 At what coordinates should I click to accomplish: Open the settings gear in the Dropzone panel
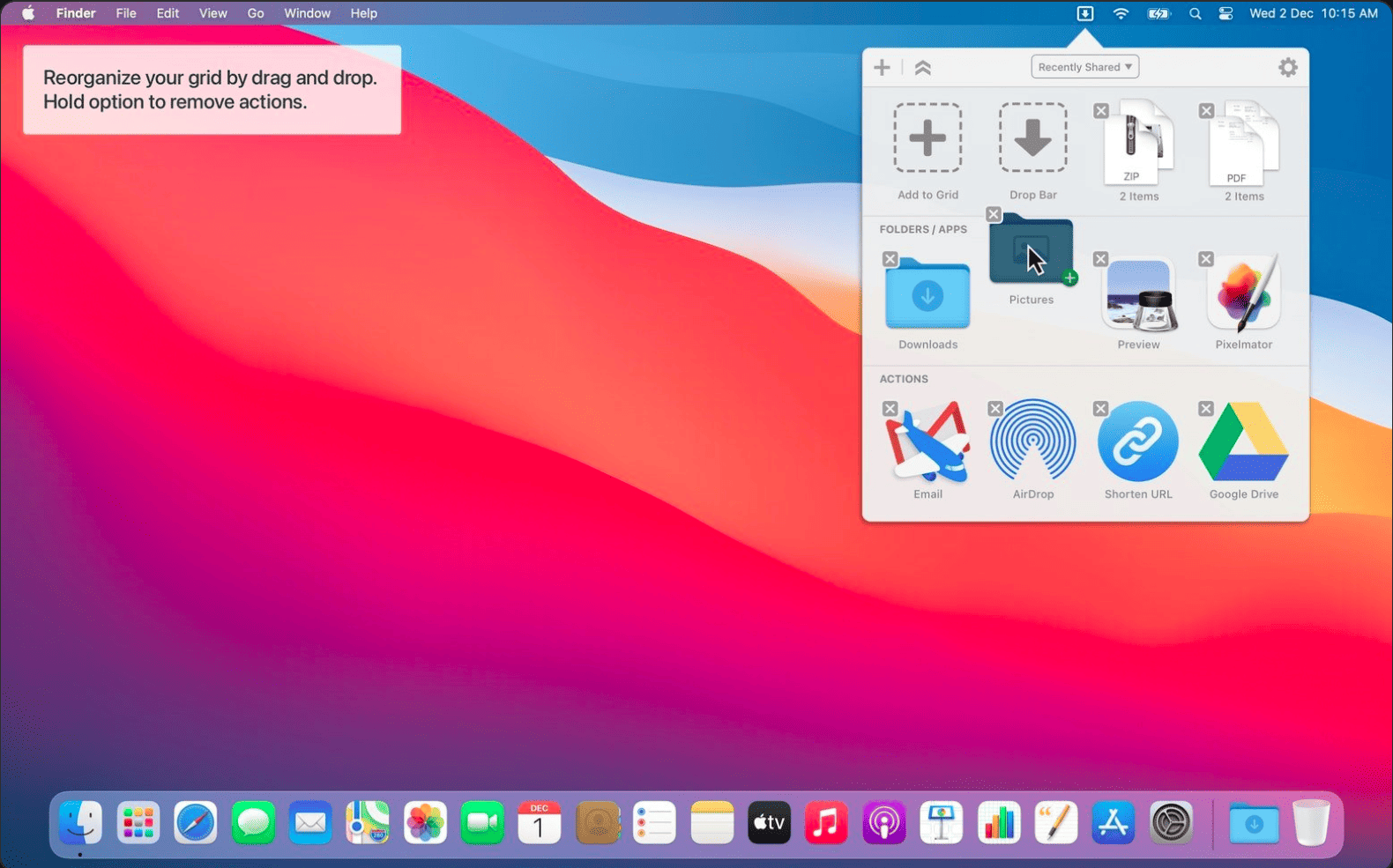1287,67
